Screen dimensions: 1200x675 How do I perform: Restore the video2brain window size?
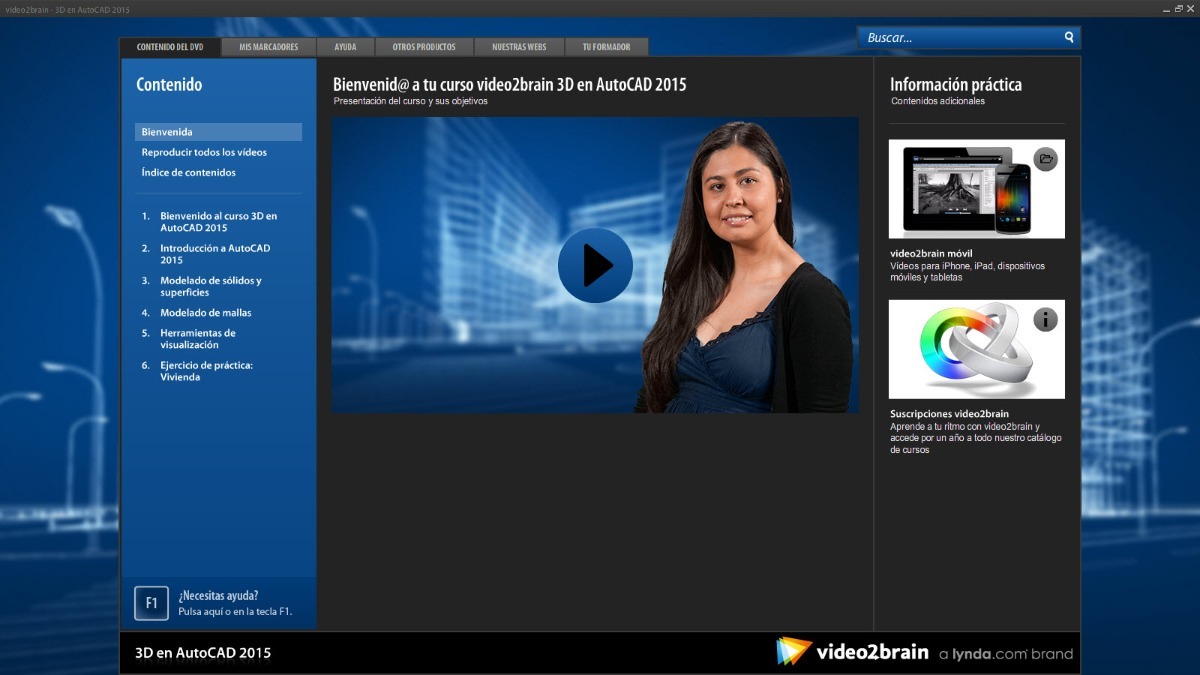[x=1179, y=8]
